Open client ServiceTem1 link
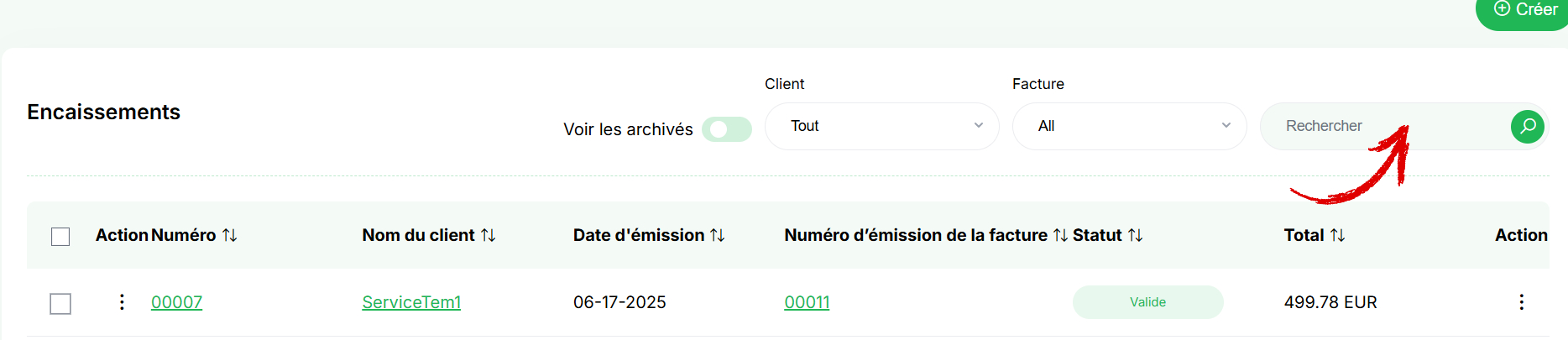1568x340 pixels. point(411,302)
